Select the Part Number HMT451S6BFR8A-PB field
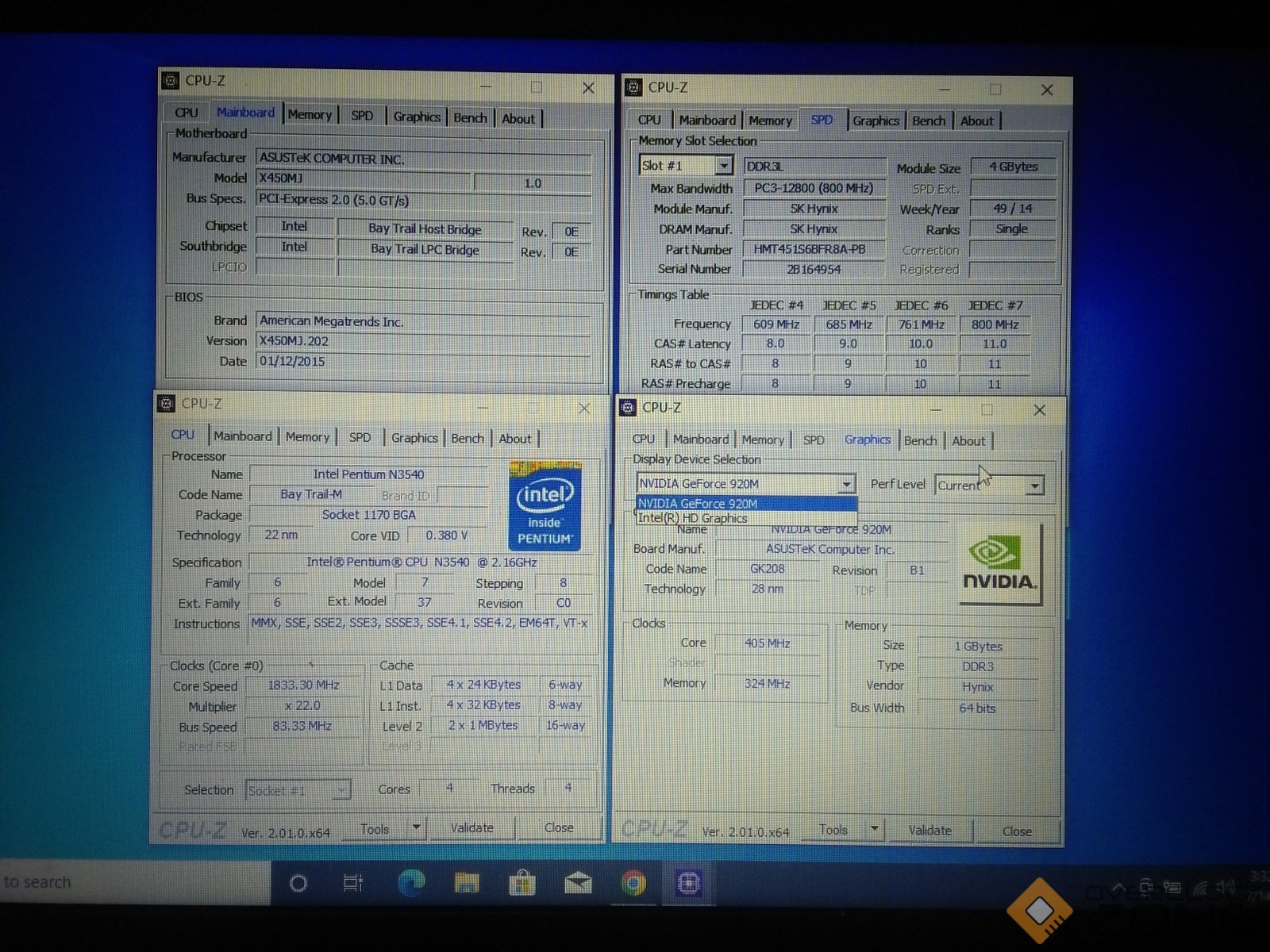Image resolution: width=1270 pixels, height=952 pixels. point(814,249)
